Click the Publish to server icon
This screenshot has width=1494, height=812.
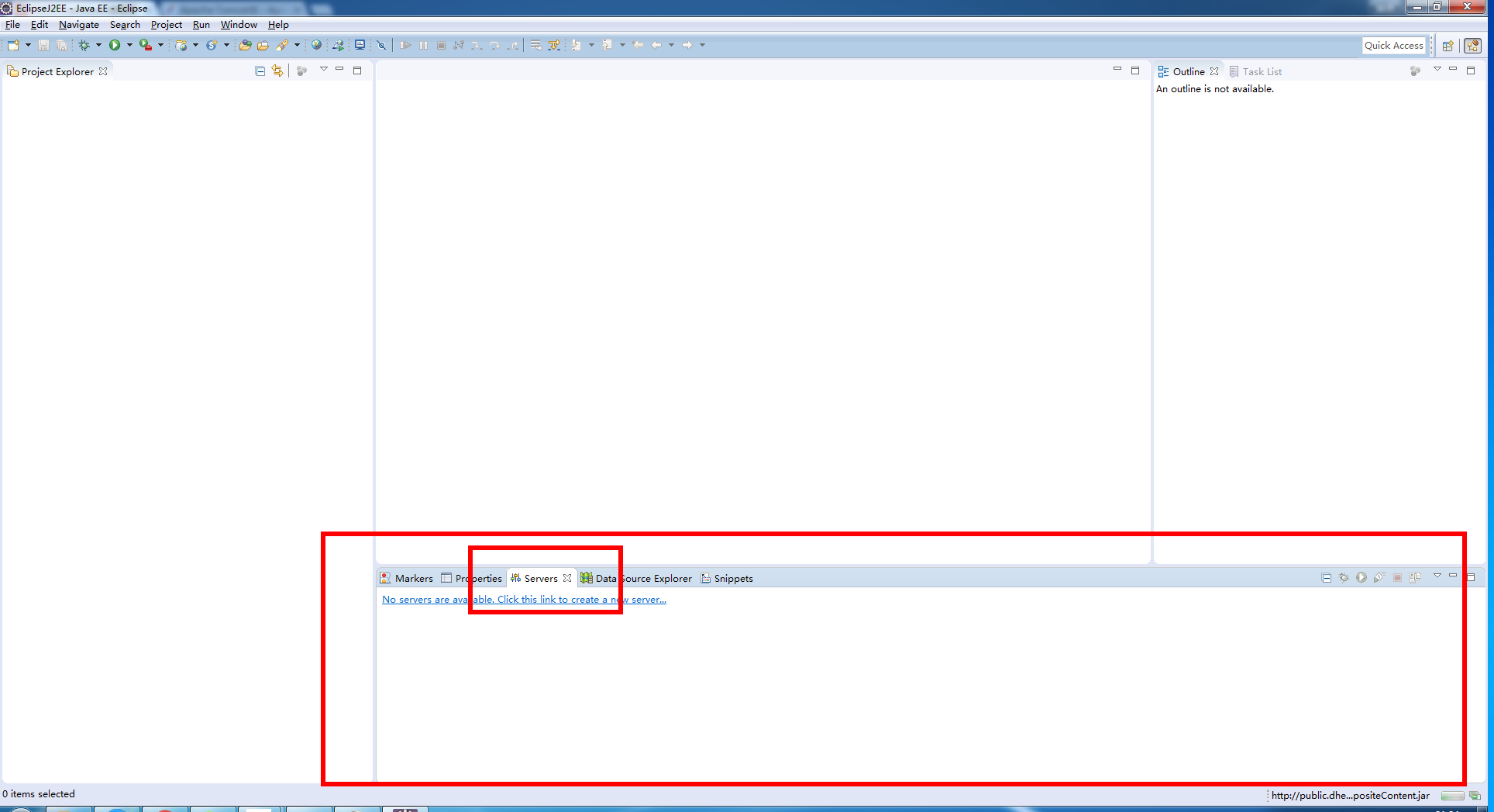1416,578
